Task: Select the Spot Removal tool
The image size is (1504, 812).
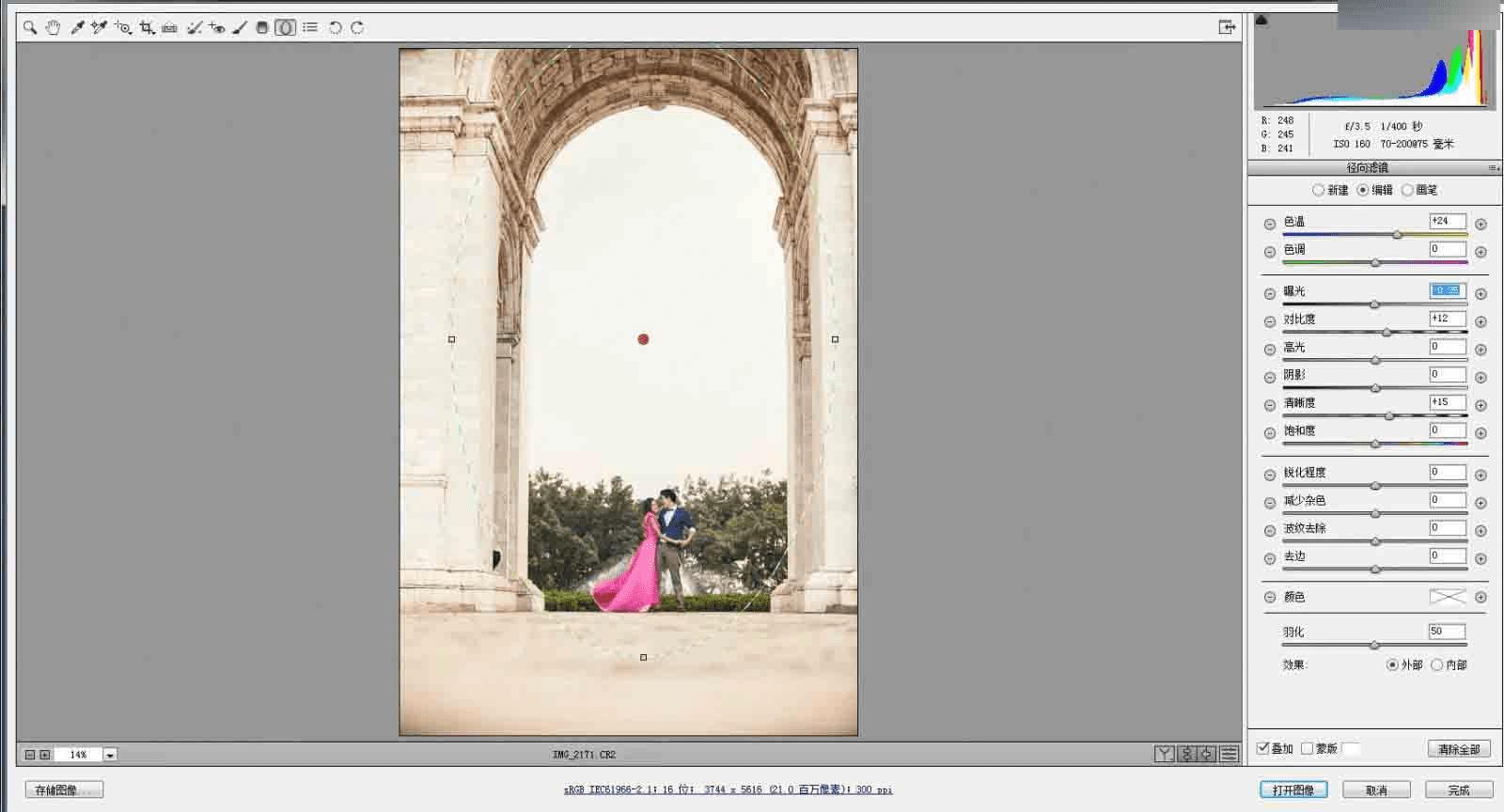Action: click(x=195, y=28)
